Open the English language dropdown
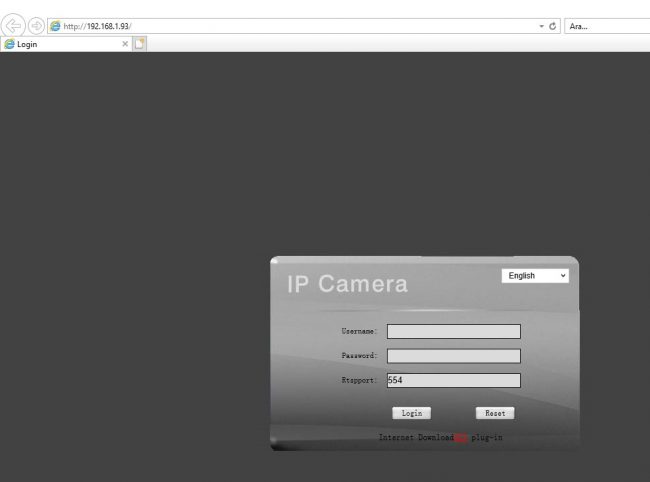This screenshot has height=482, width=650. point(535,275)
